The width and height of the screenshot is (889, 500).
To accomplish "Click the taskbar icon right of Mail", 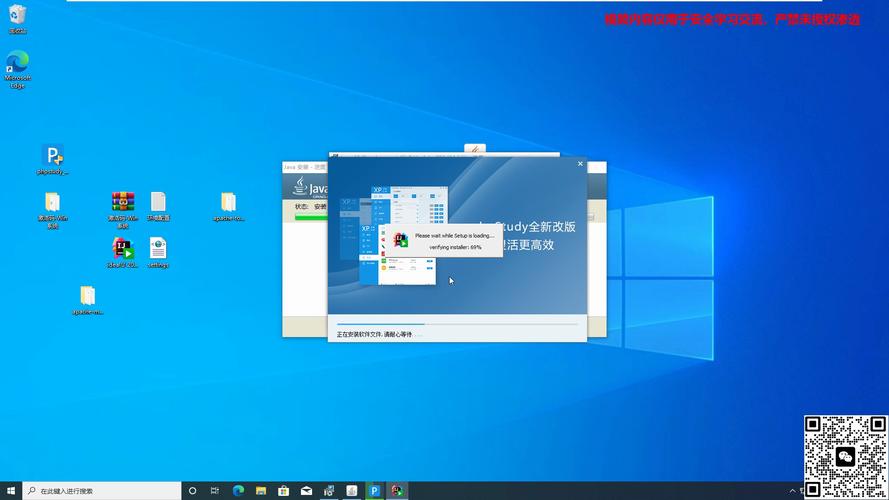I will coord(329,491).
